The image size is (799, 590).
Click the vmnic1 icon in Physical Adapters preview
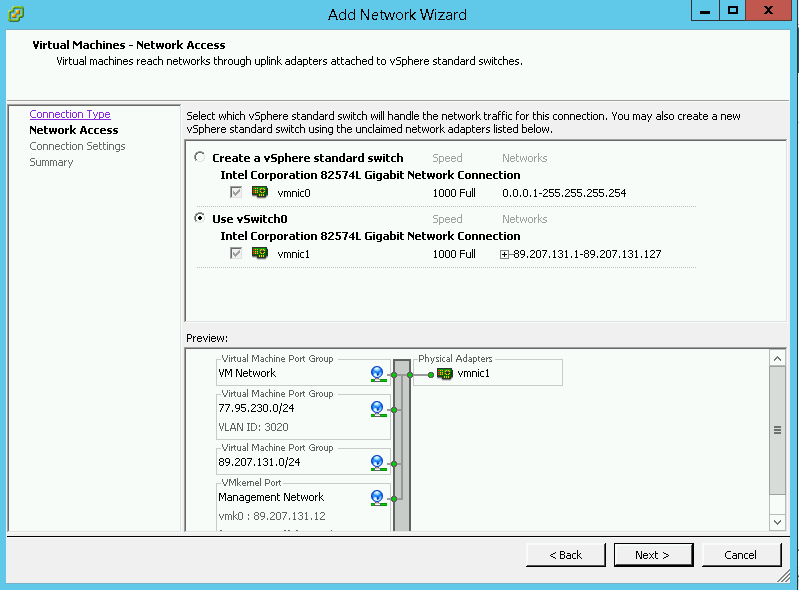tap(445, 373)
